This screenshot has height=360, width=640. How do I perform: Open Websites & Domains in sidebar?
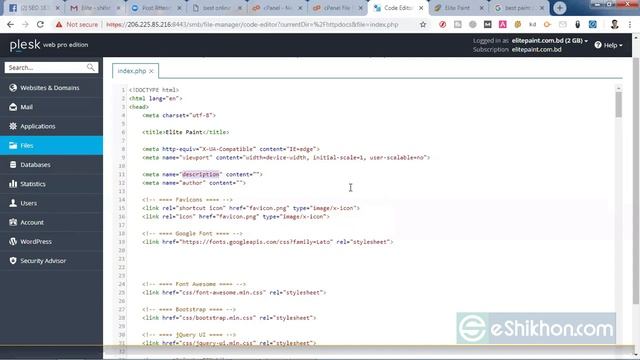tap(51, 88)
